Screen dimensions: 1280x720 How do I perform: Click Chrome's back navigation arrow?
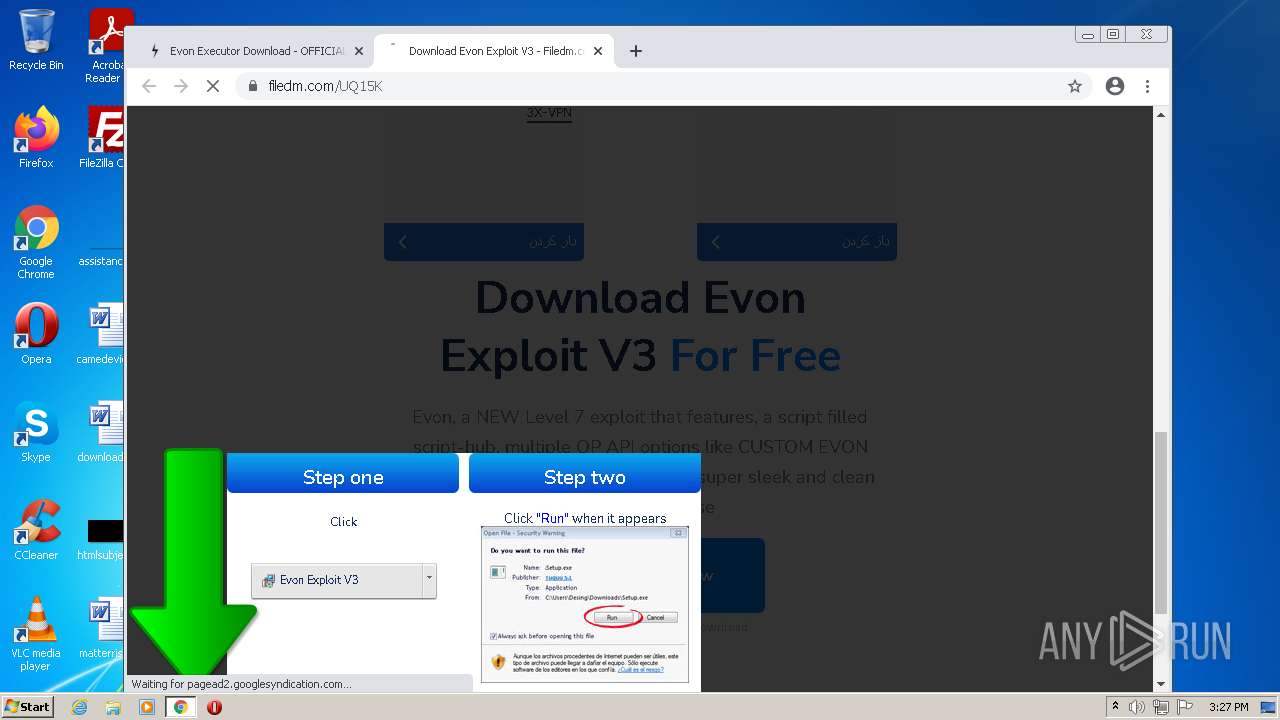point(149,86)
